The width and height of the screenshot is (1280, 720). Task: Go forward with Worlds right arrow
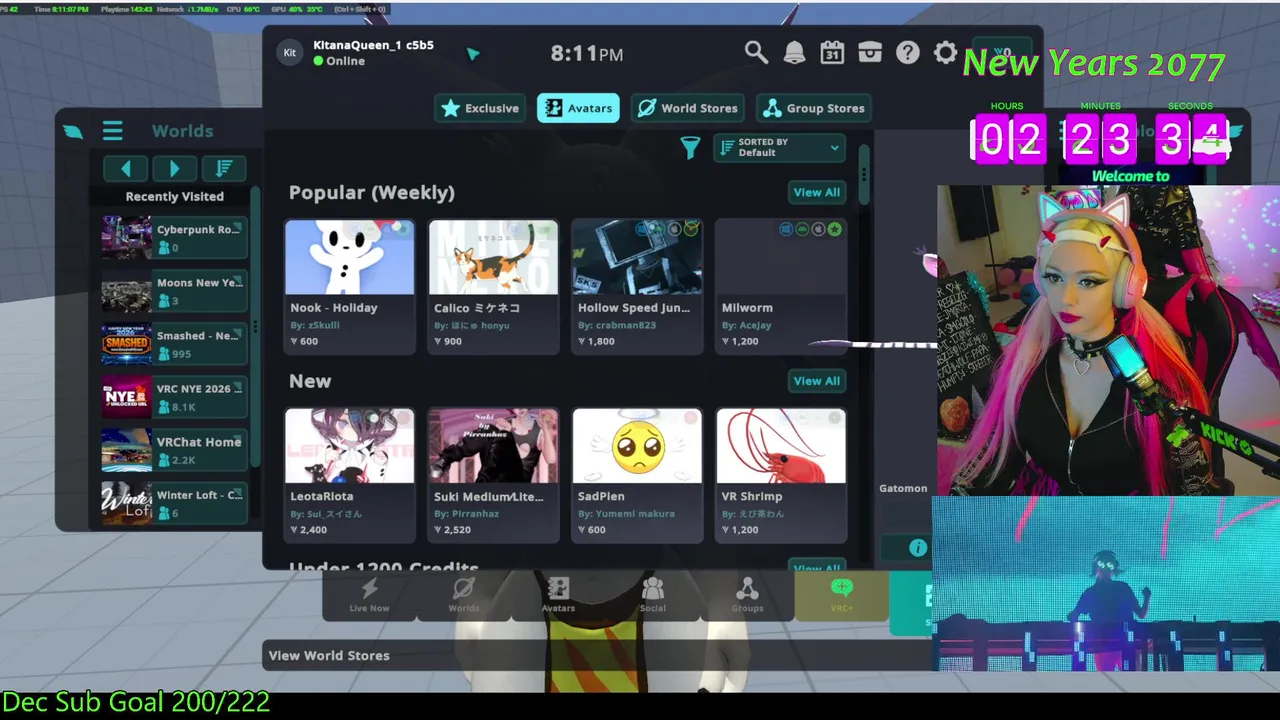pos(174,168)
